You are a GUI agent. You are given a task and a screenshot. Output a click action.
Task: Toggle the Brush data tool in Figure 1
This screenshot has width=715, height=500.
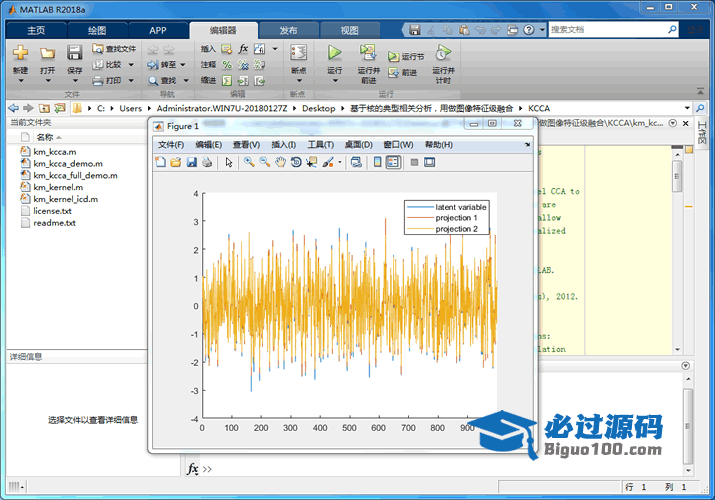[x=328, y=162]
